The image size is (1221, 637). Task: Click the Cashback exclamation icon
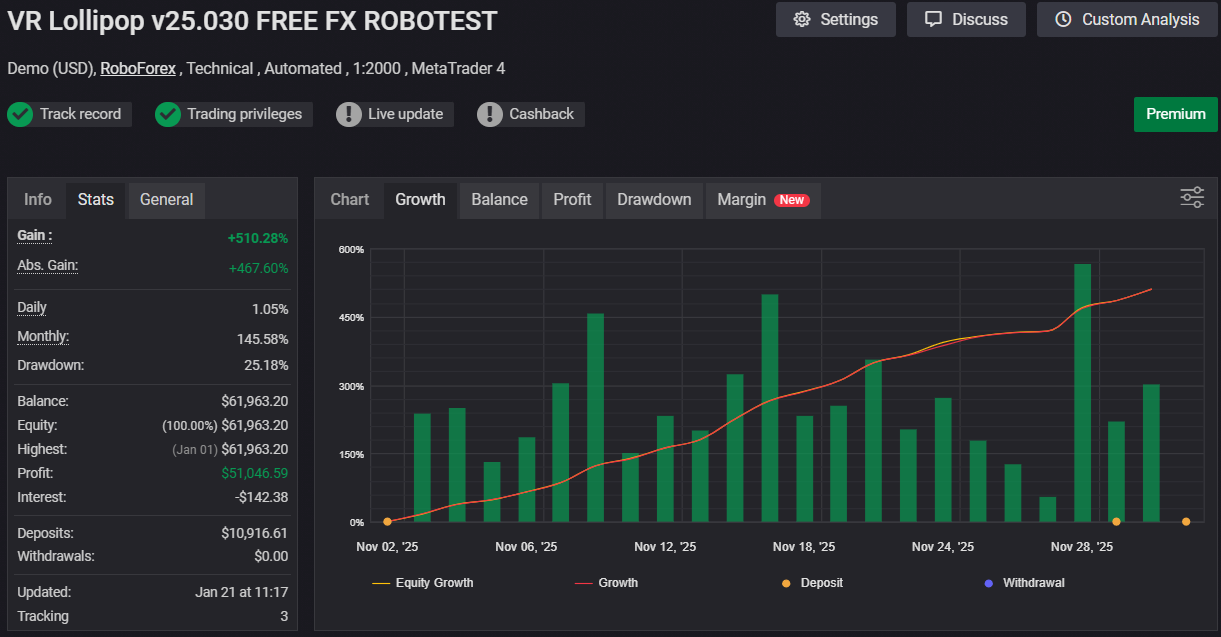tap(490, 114)
